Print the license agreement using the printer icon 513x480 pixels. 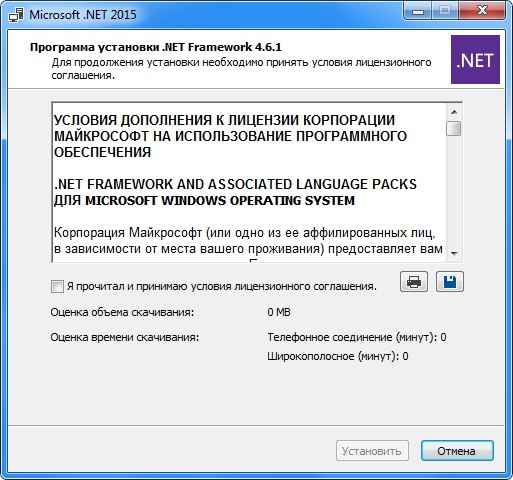414,282
